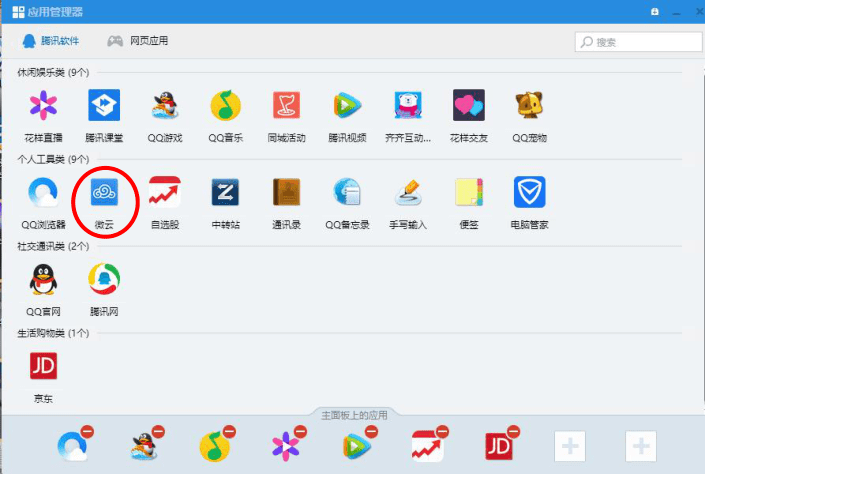Remove QQ游戏 from the main panel
The width and height of the screenshot is (860, 484).
coord(159,432)
